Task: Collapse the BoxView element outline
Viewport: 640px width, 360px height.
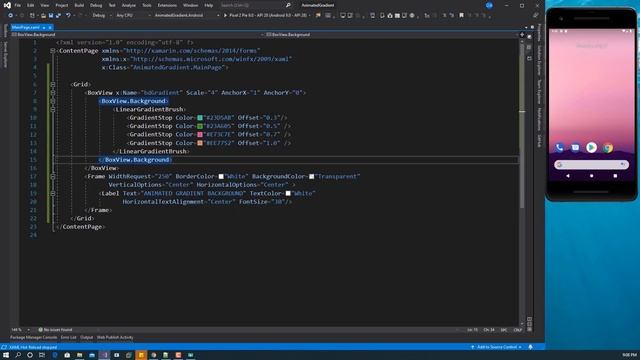Action: (53, 93)
